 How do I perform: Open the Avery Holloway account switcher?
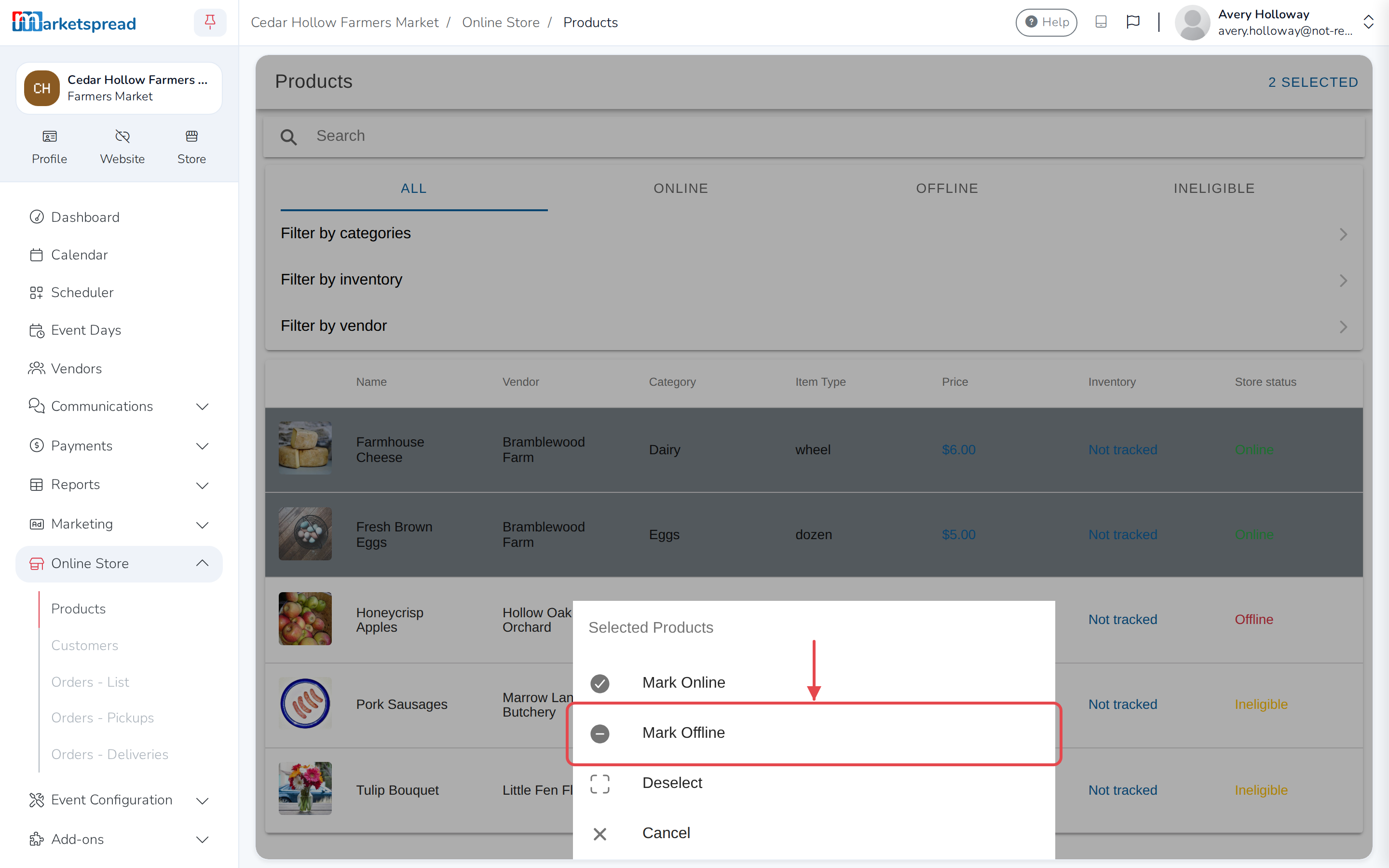1274,22
